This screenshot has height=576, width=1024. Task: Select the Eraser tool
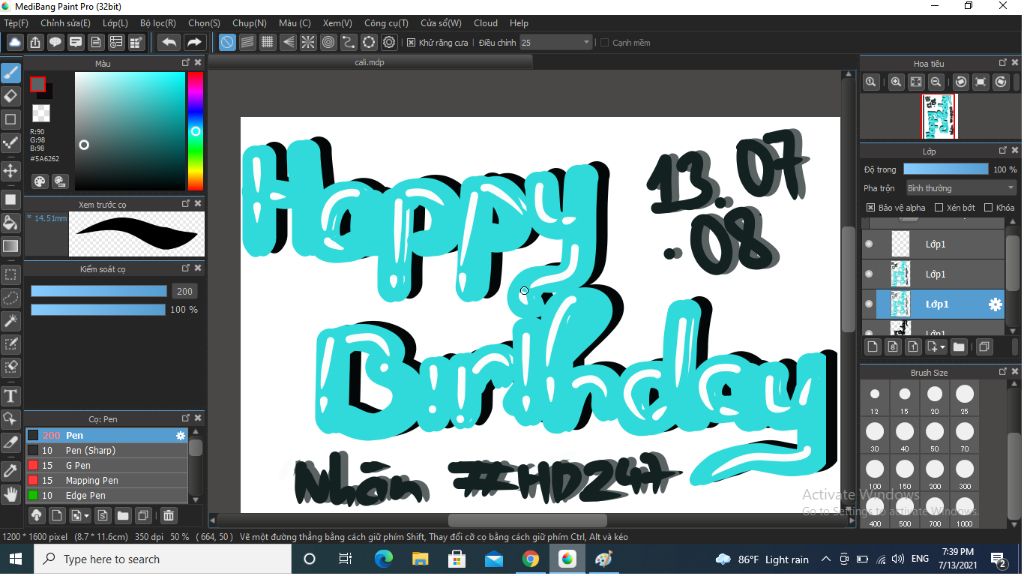click(10, 96)
